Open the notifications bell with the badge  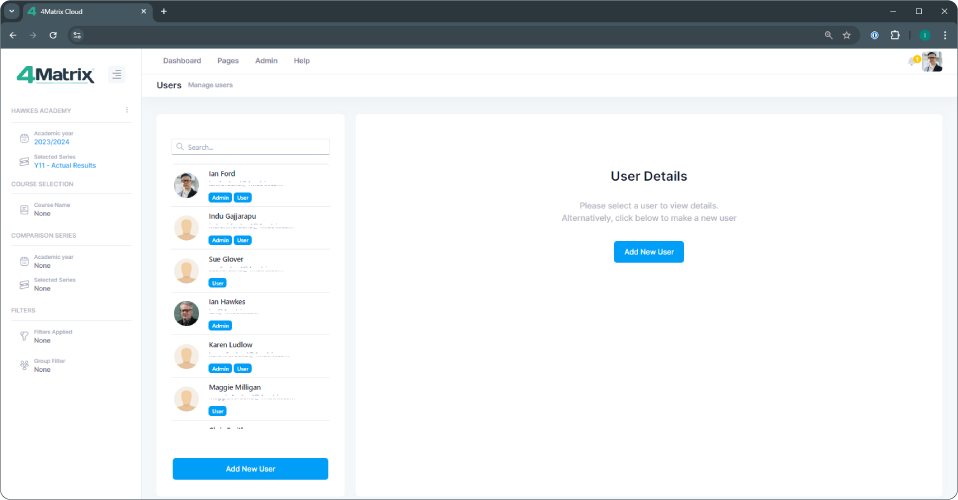[912, 62]
